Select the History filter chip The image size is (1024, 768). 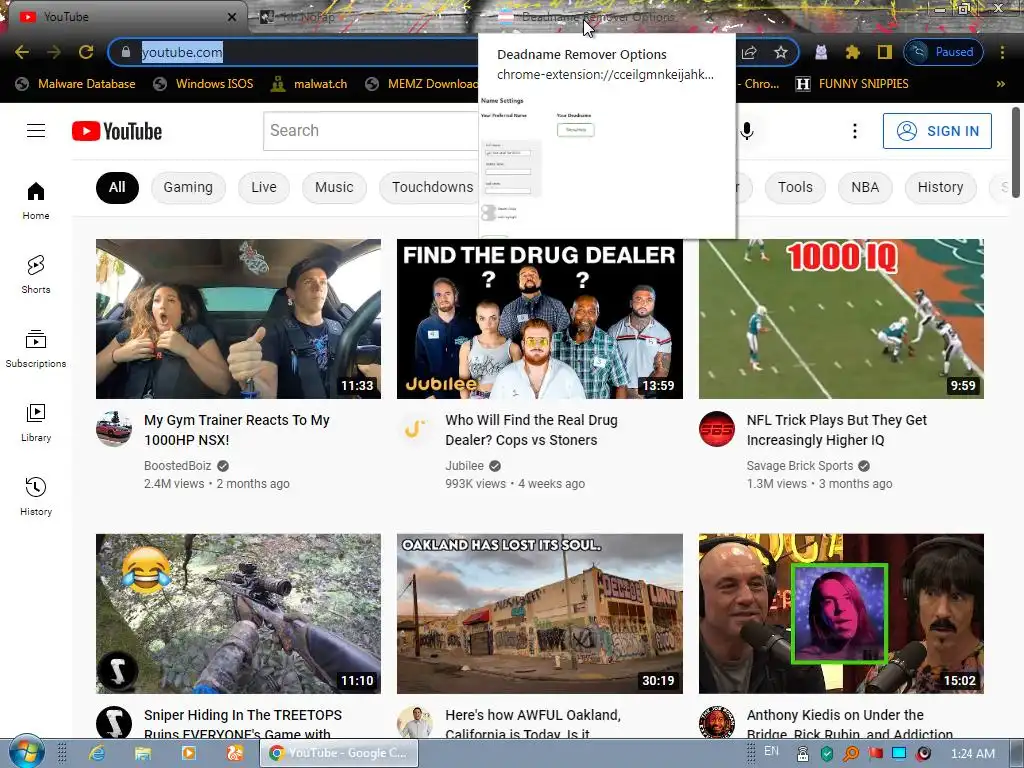click(x=940, y=187)
